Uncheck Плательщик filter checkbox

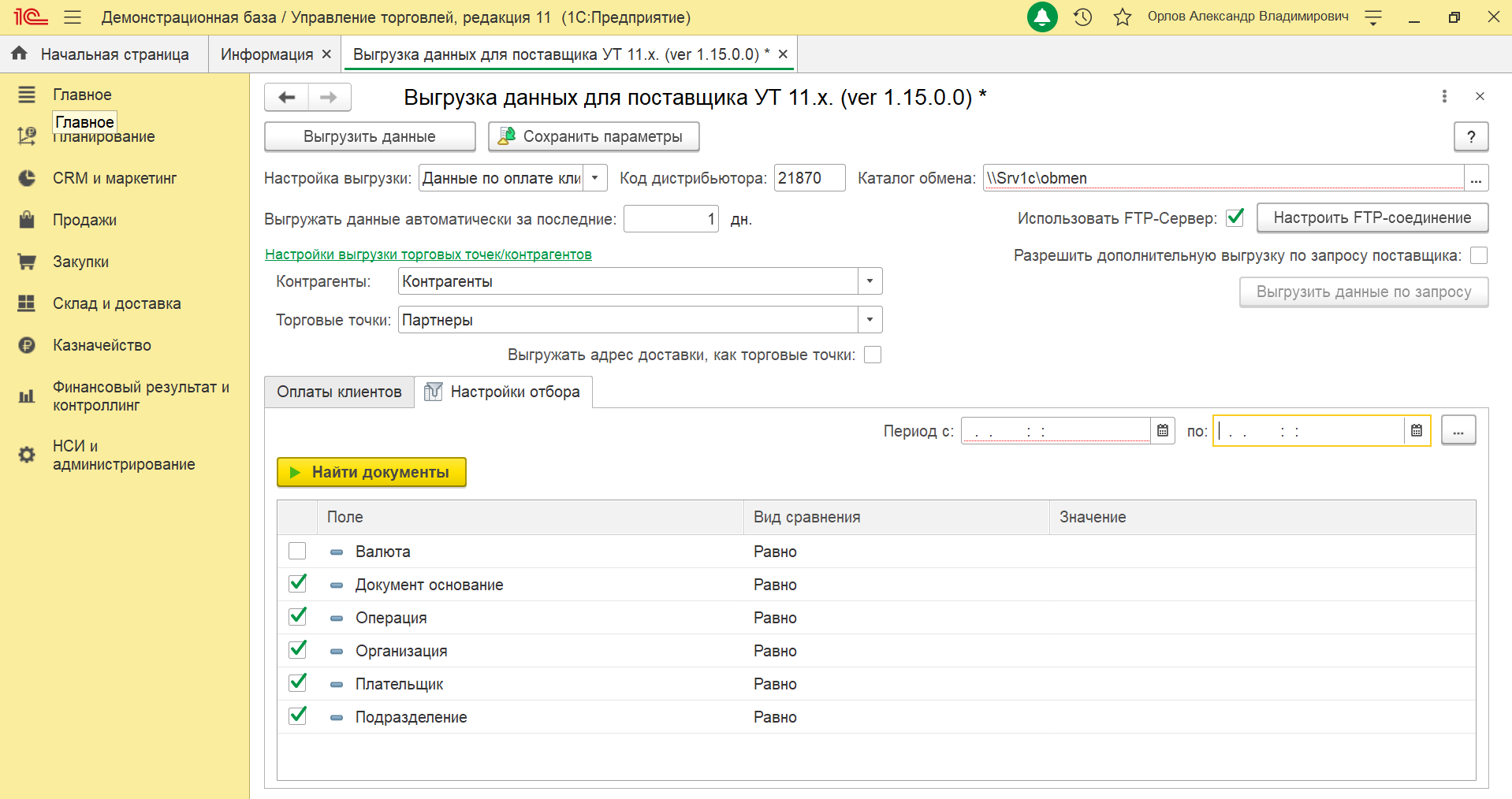click(x=297, y=683)
